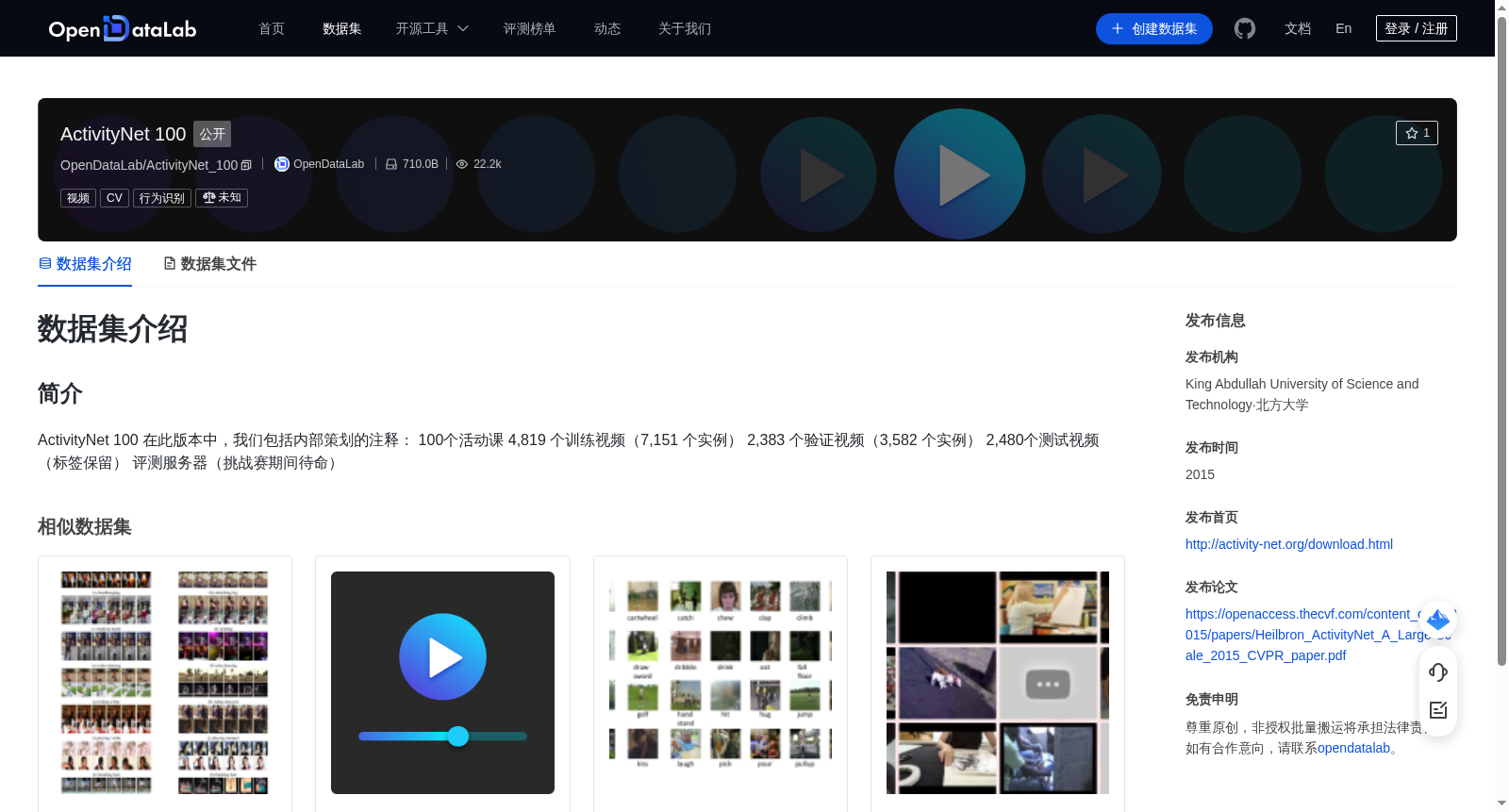Click the 登录 / 注册 button
This screenshot has width=1509, height=812.
pyautogui.click(x=1417, y=28)
